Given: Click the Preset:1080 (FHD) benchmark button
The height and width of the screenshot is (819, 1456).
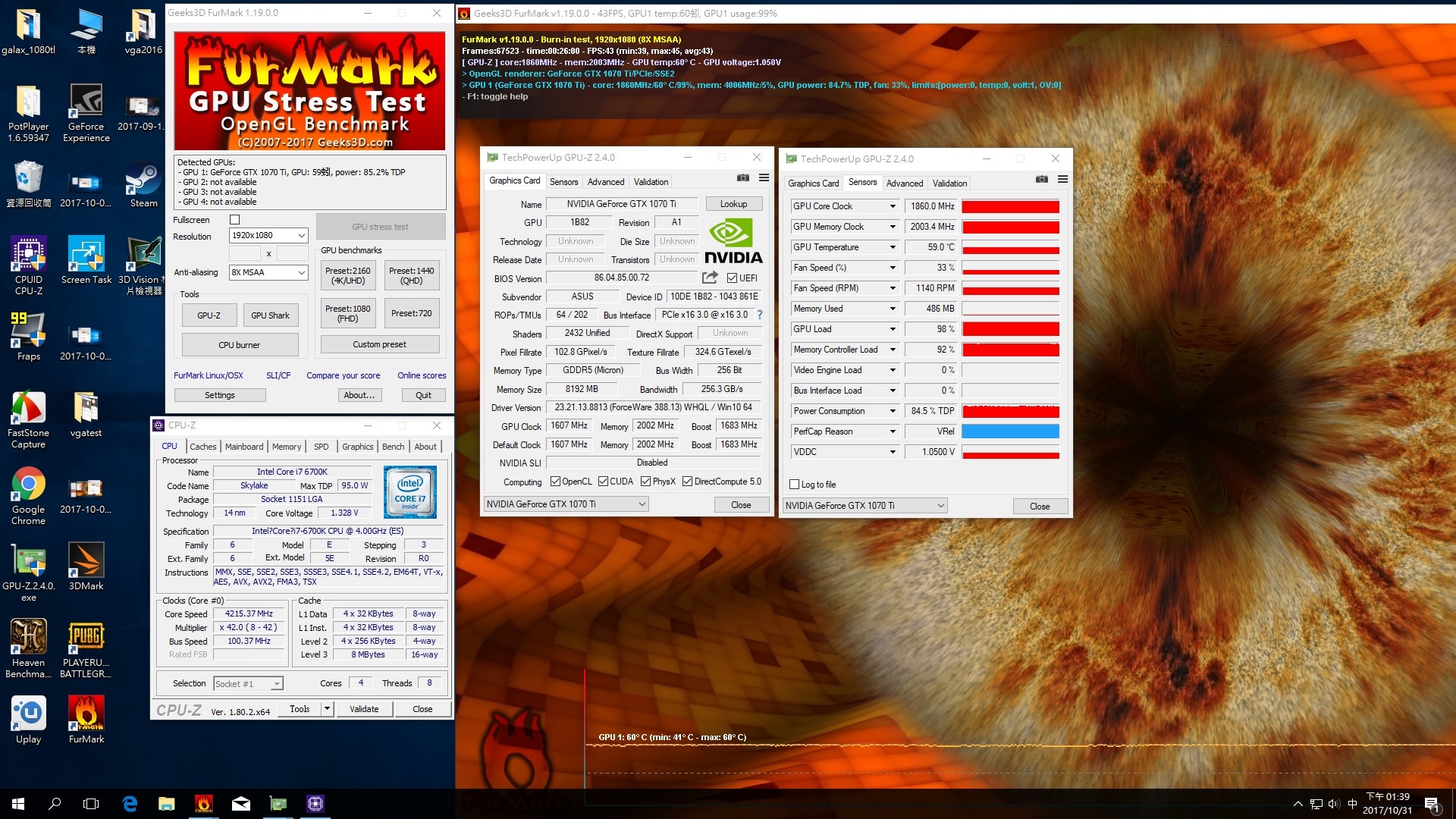Looking at the screenshot, I should pos(347,313).
